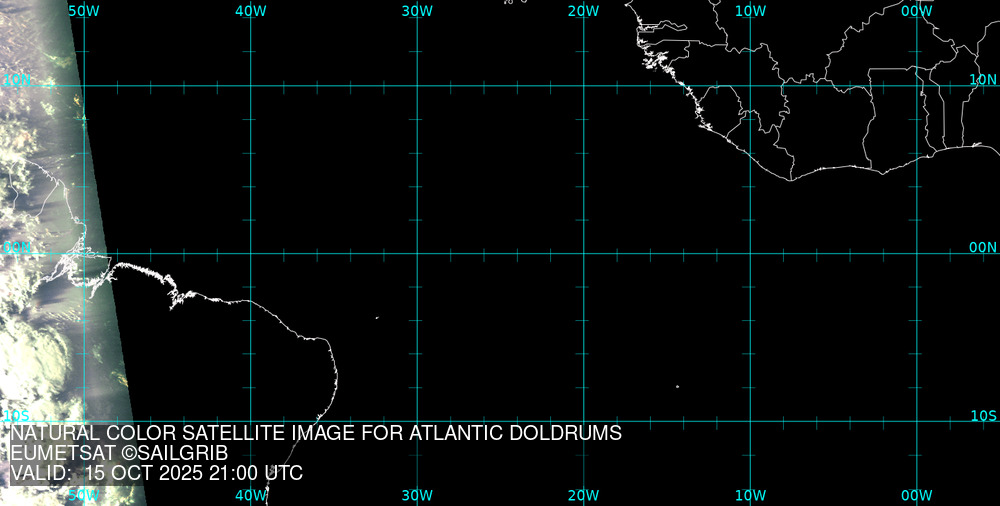
Task: Click the 10N latitude label on right
Action: tap(983, 79)
